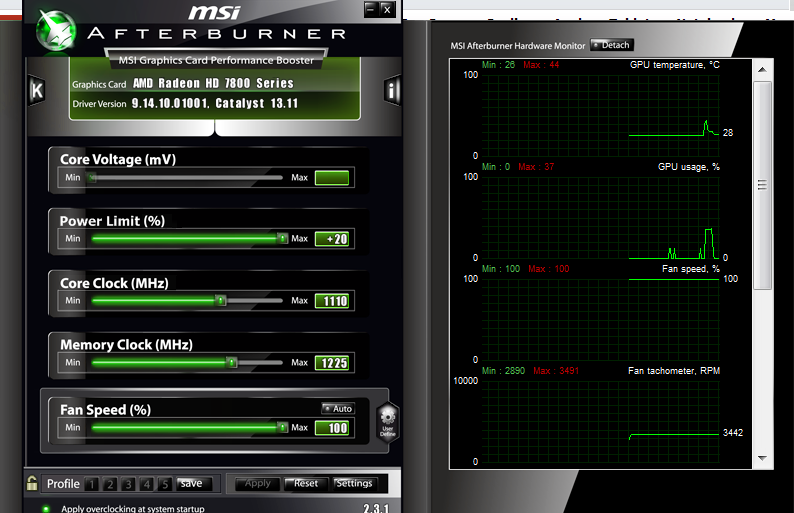Image resolution: width=794 pixels, height=513 pixels.
Task: Select profile slot 1
Action: click(92, 484)
